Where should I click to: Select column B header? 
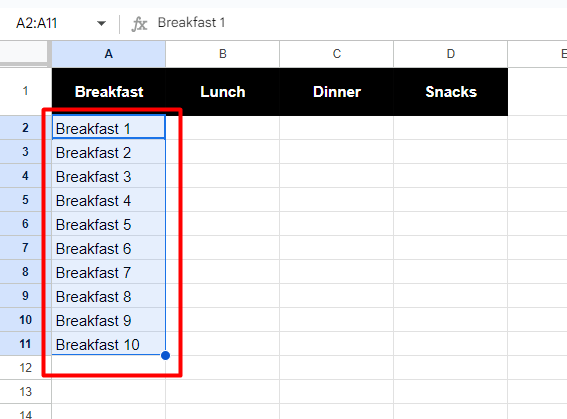tap(222, 54)
